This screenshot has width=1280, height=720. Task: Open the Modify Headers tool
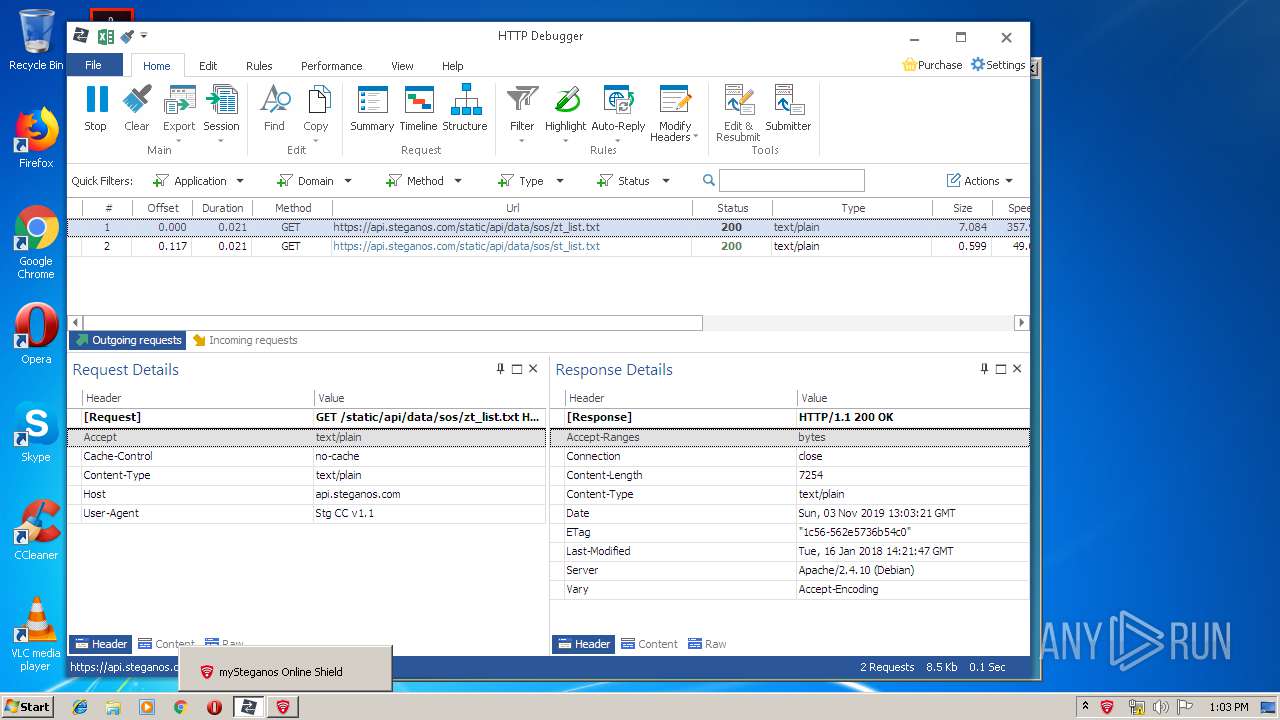pos(675,113)
